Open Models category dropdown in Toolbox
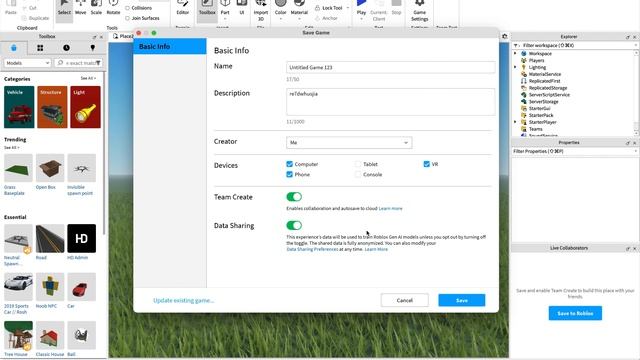640x360 pixels. coord(27,63)
